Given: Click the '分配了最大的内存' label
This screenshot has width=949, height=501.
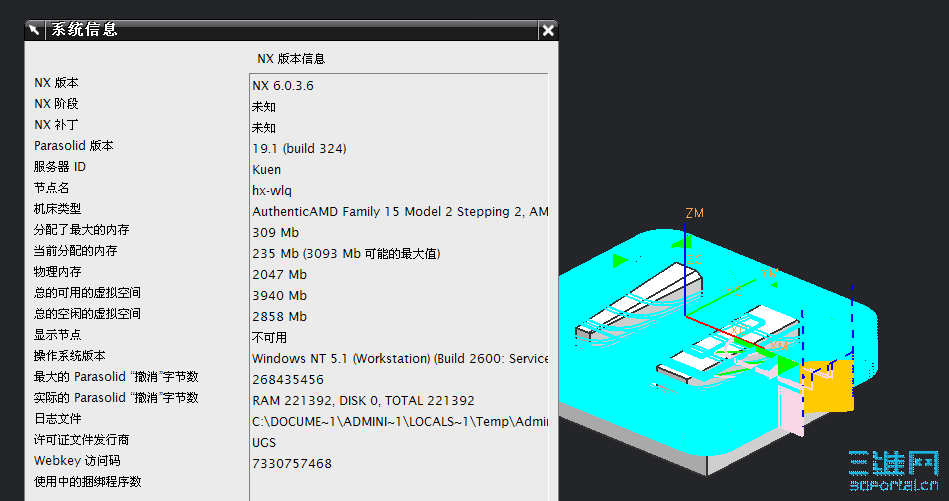Looking at the screenshot, I should 82,229.
